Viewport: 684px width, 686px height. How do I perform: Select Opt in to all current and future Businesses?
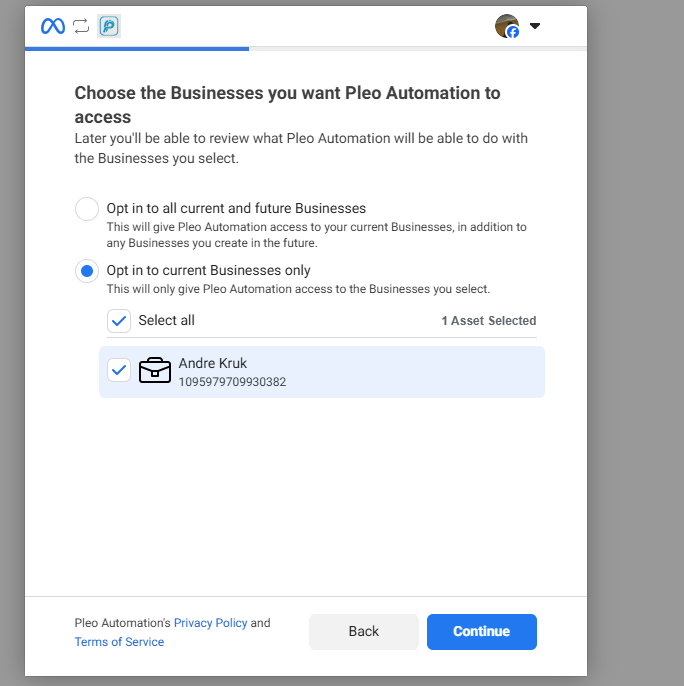(x=87, y=209)
